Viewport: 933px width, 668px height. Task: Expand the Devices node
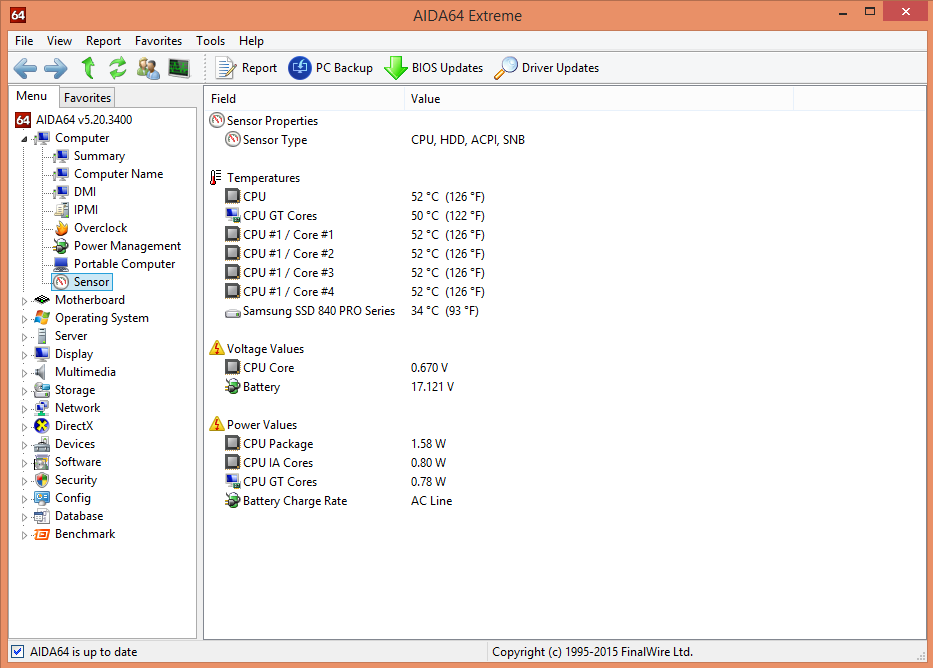pos(24,445)
